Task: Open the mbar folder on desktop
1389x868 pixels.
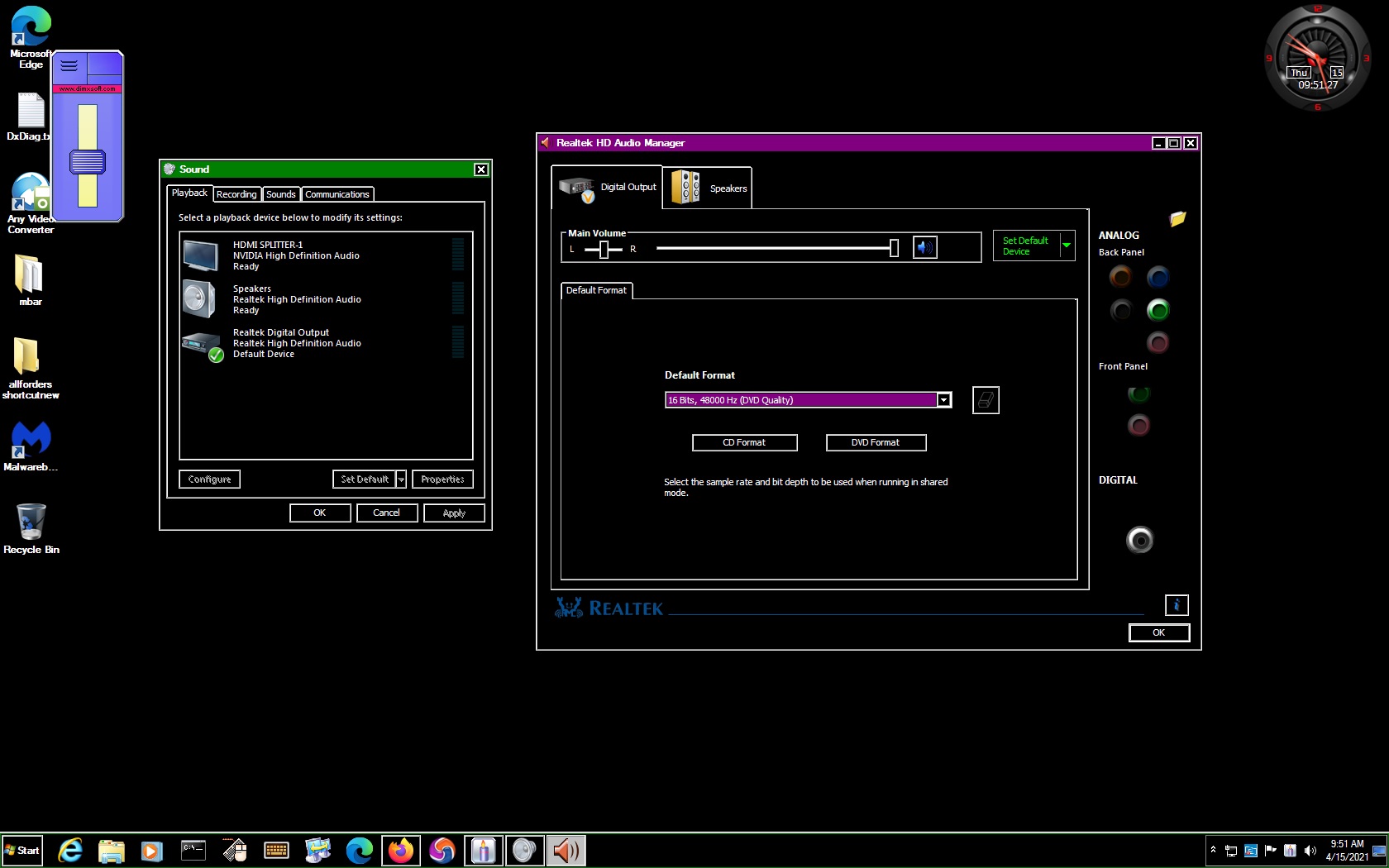Action: tap(31, 279)
